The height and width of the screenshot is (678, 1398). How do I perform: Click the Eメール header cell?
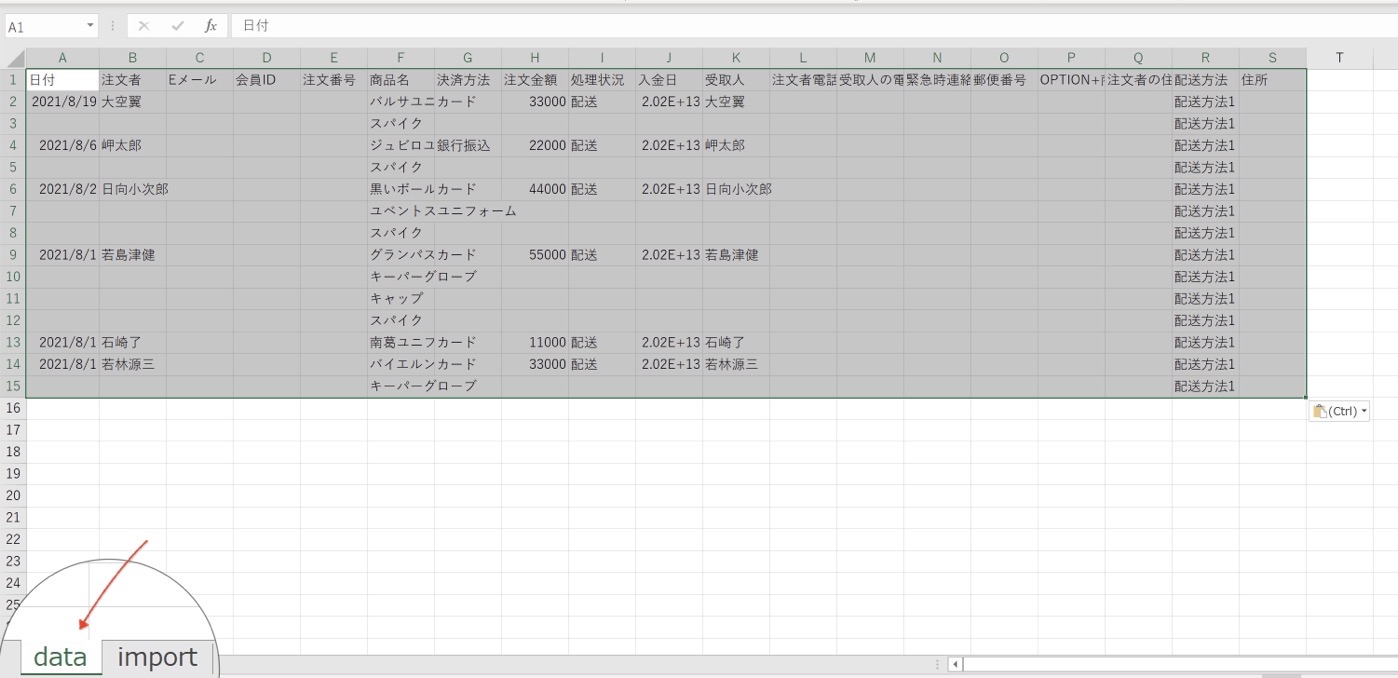(x=200, y=80)
